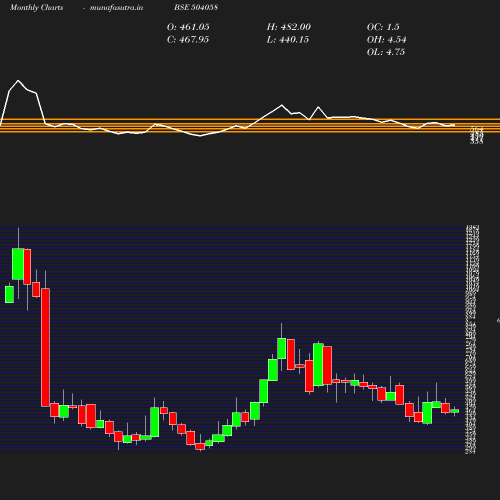Click the 'Monthly Charts' title text
This screenshot has width=500, height=500.
37,7
